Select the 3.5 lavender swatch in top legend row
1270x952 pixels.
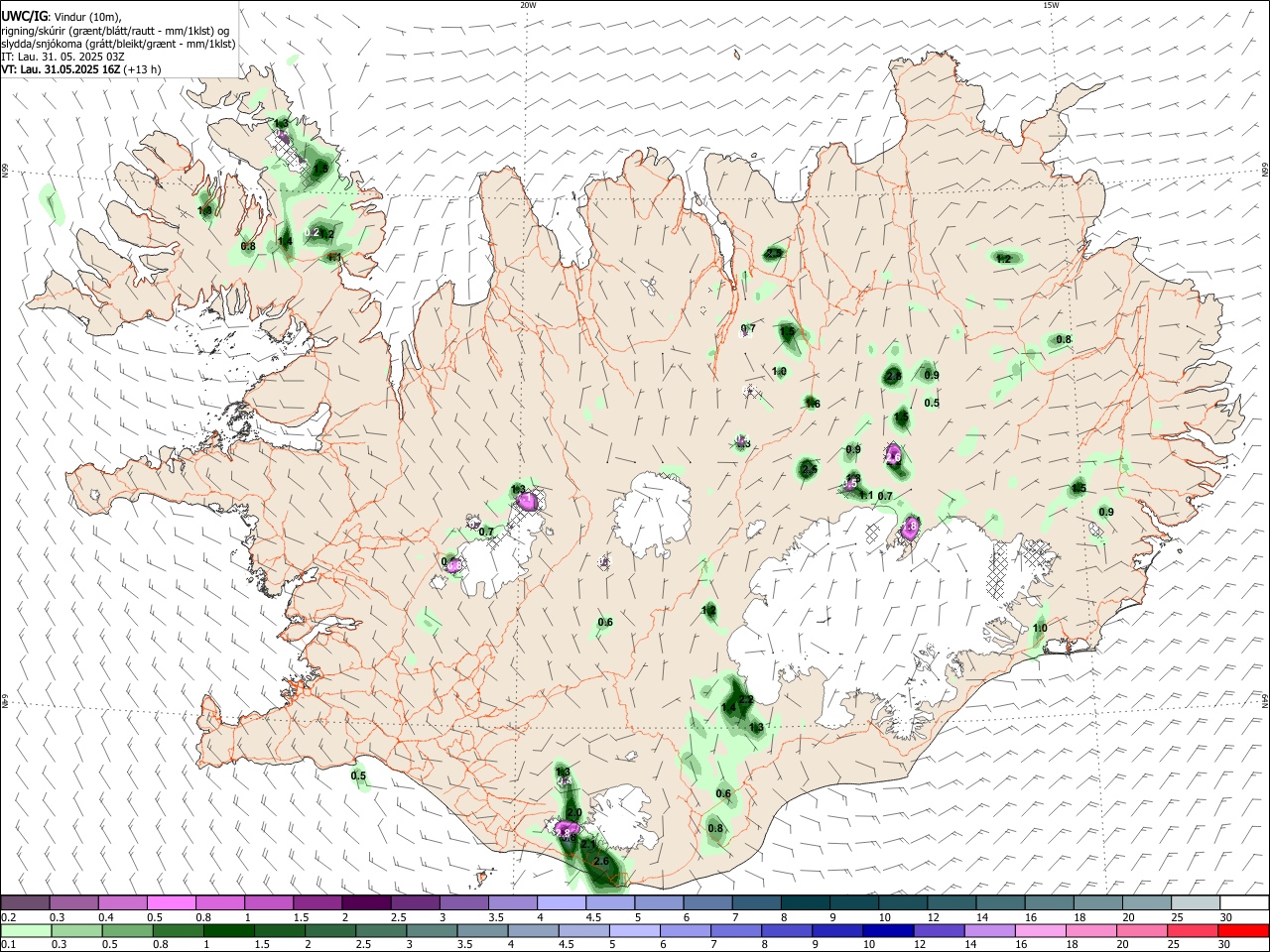[511, 902]
